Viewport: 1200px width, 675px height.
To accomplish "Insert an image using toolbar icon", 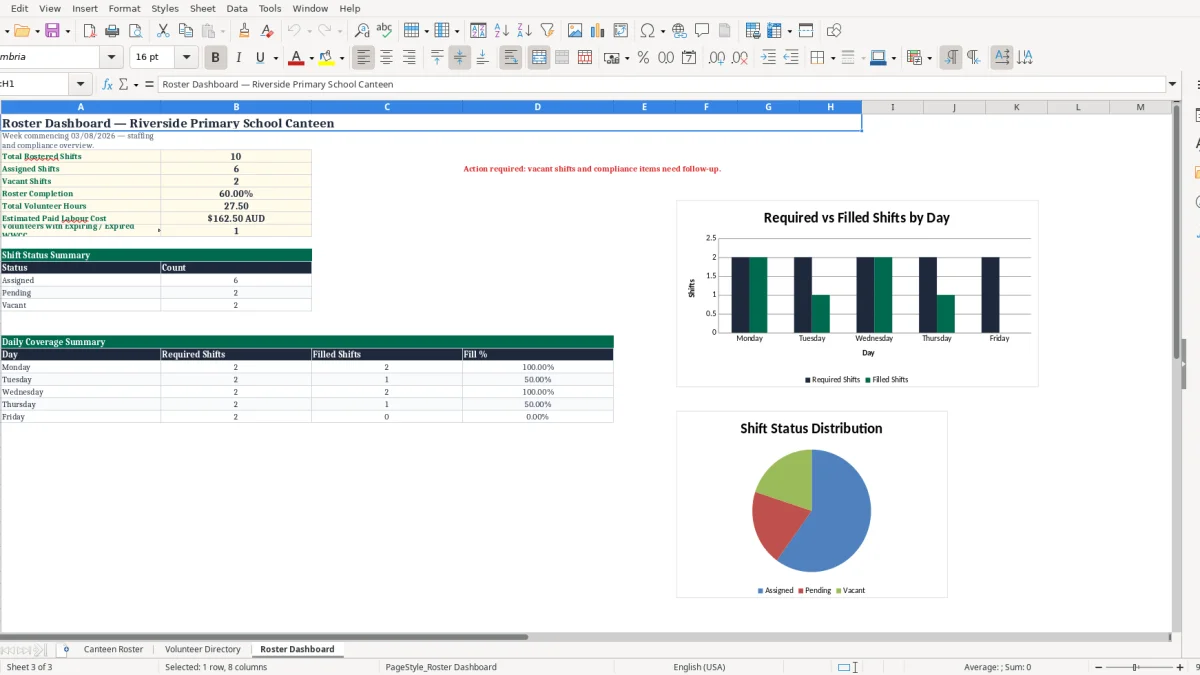I will coord(575,31).
